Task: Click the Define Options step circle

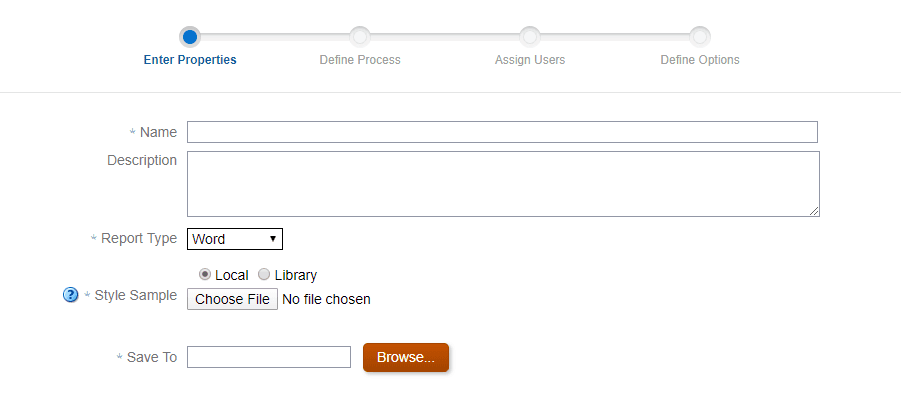Action: coord(700,37)
